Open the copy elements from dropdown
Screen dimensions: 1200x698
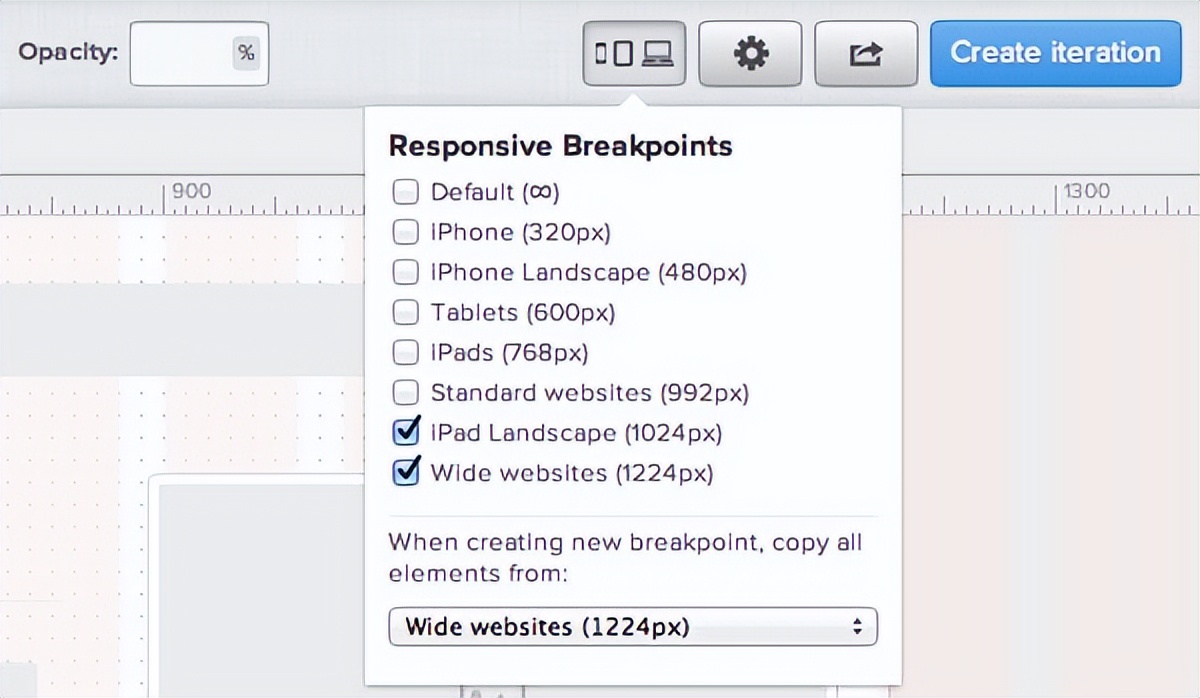(633, 627)
